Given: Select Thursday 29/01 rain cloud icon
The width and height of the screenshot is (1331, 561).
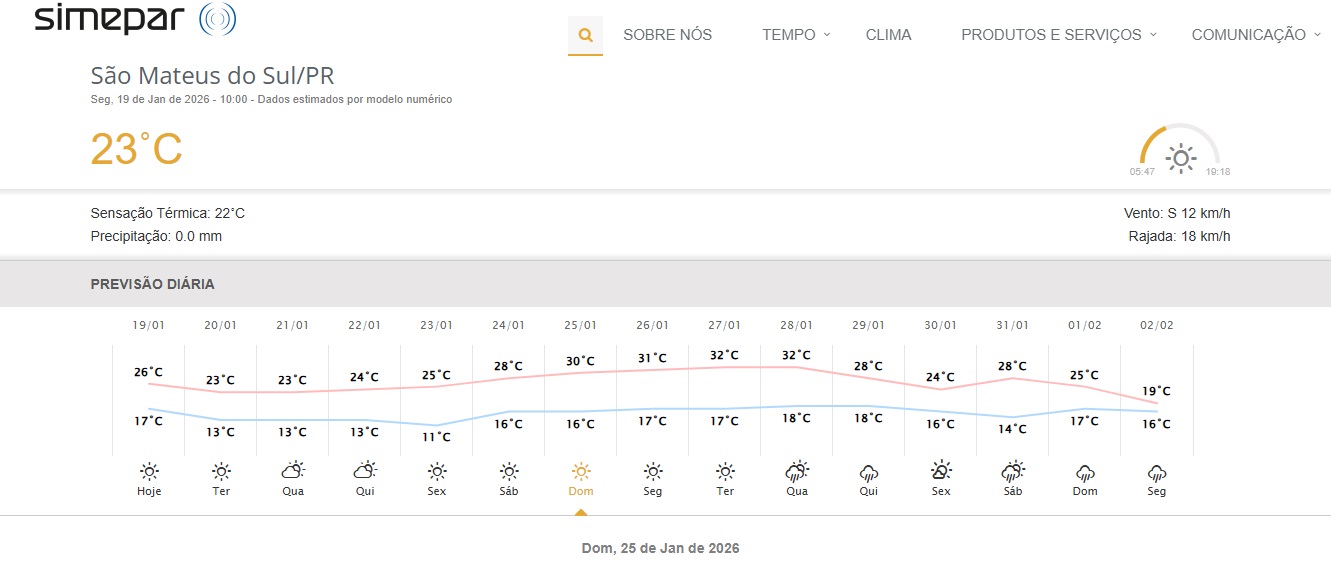Looking at the screenshot, I should [x=869, y=471].
